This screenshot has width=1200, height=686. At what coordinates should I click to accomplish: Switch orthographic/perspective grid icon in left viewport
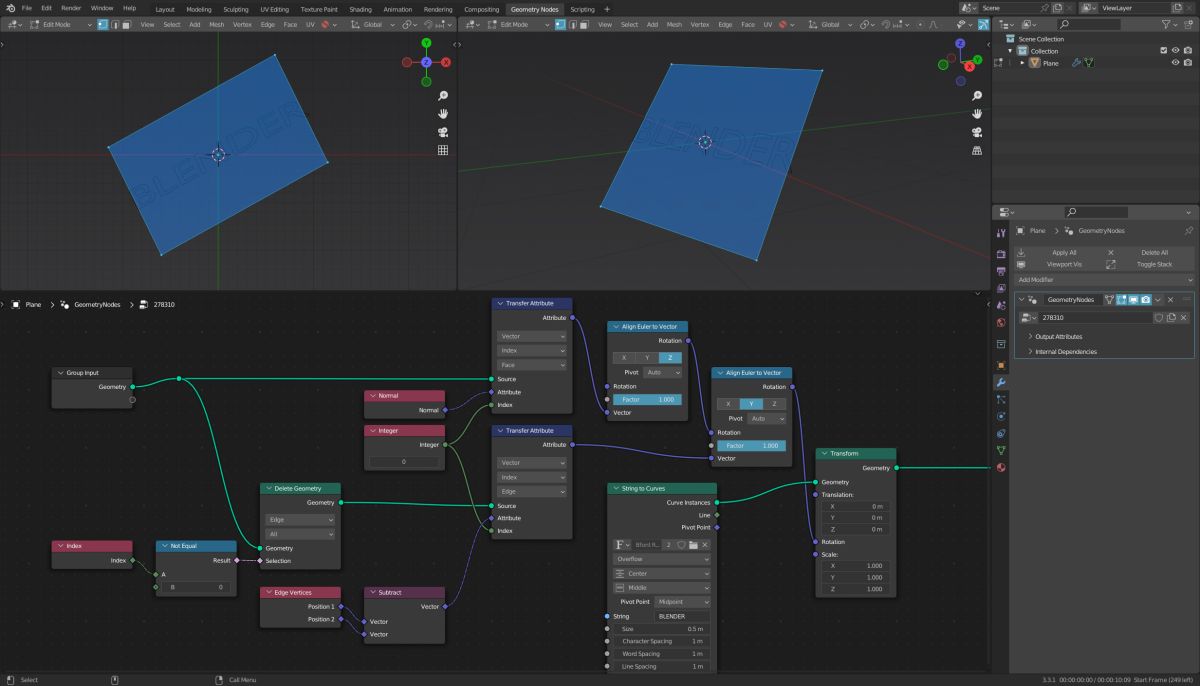click(442, 150)
